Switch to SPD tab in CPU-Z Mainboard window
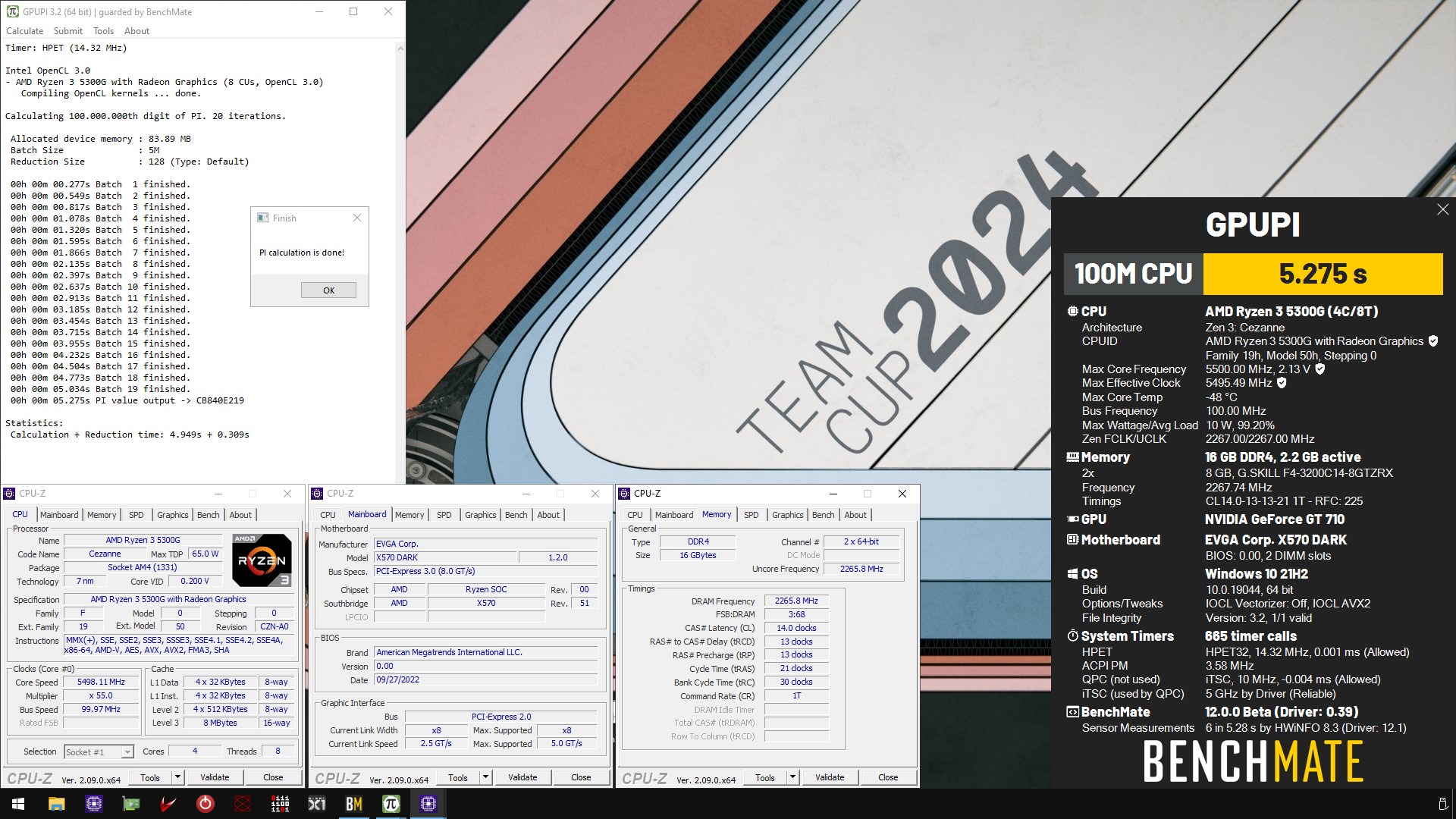This screenshot has width=1456, height=819. [444, 515]
